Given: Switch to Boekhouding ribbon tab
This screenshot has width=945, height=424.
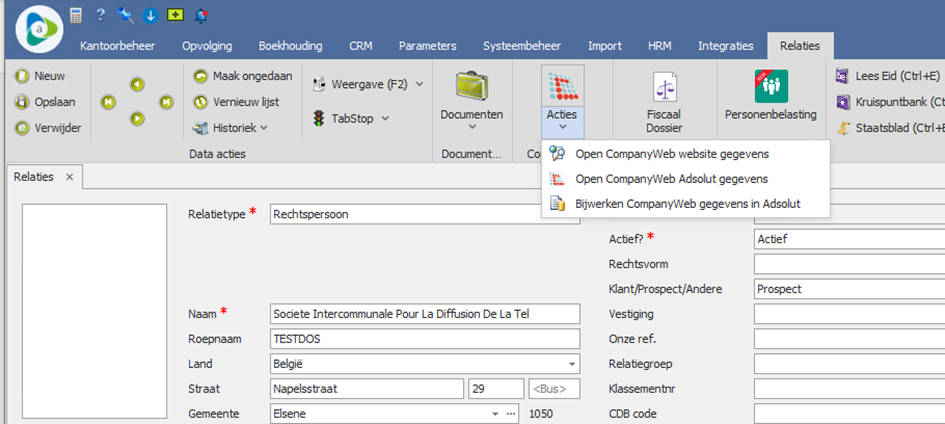Looking at the screenshot, I should pos(290,46).
